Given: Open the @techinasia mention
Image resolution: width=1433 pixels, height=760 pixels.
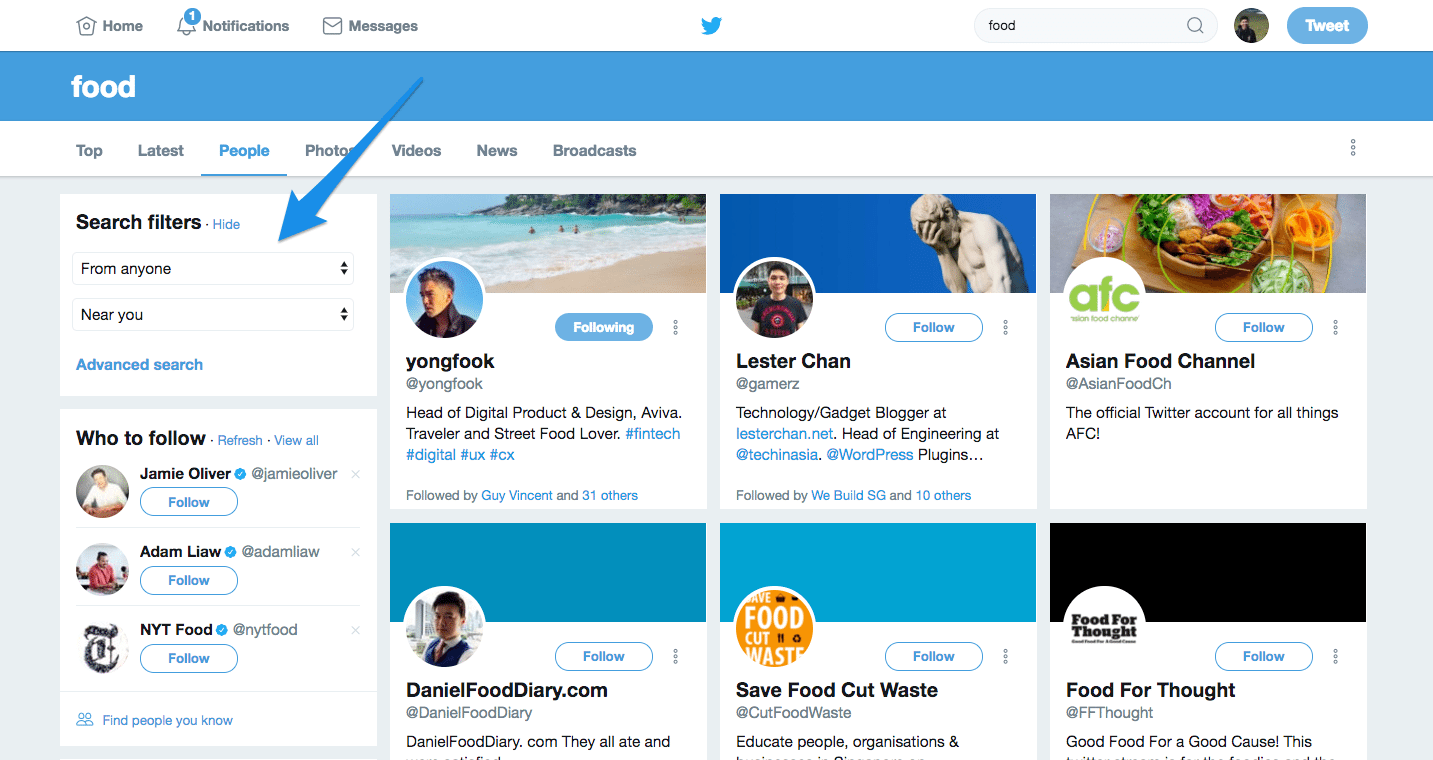Looking at the screenshot, I should pyautogui.click(x=777, y=454).
